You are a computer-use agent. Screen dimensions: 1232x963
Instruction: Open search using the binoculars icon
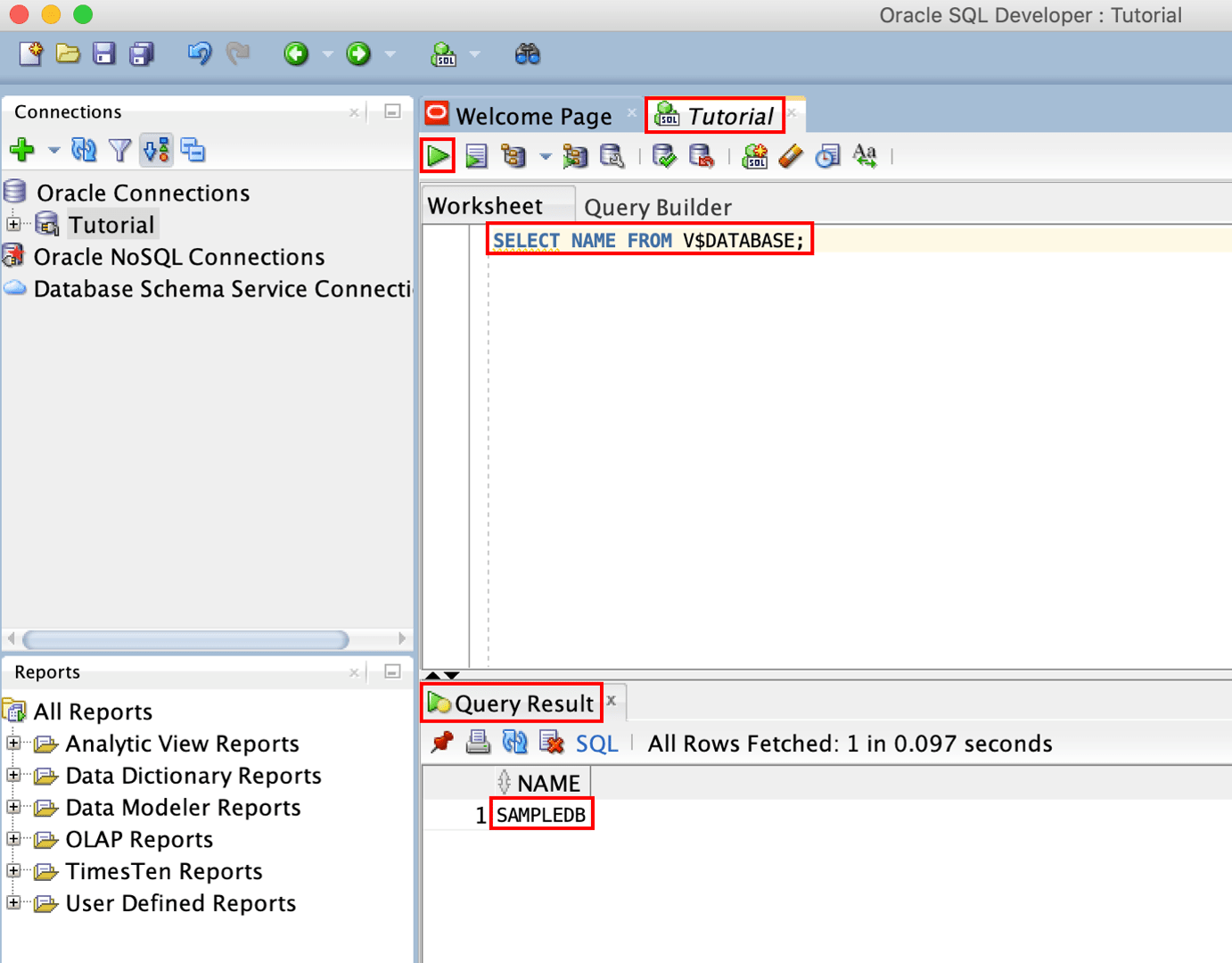coord(527,54)
